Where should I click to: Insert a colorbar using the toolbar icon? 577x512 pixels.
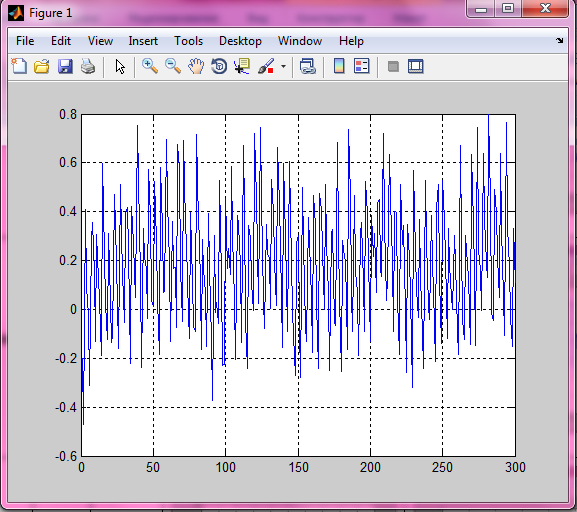pyautogui.click(x=339, y=67)
